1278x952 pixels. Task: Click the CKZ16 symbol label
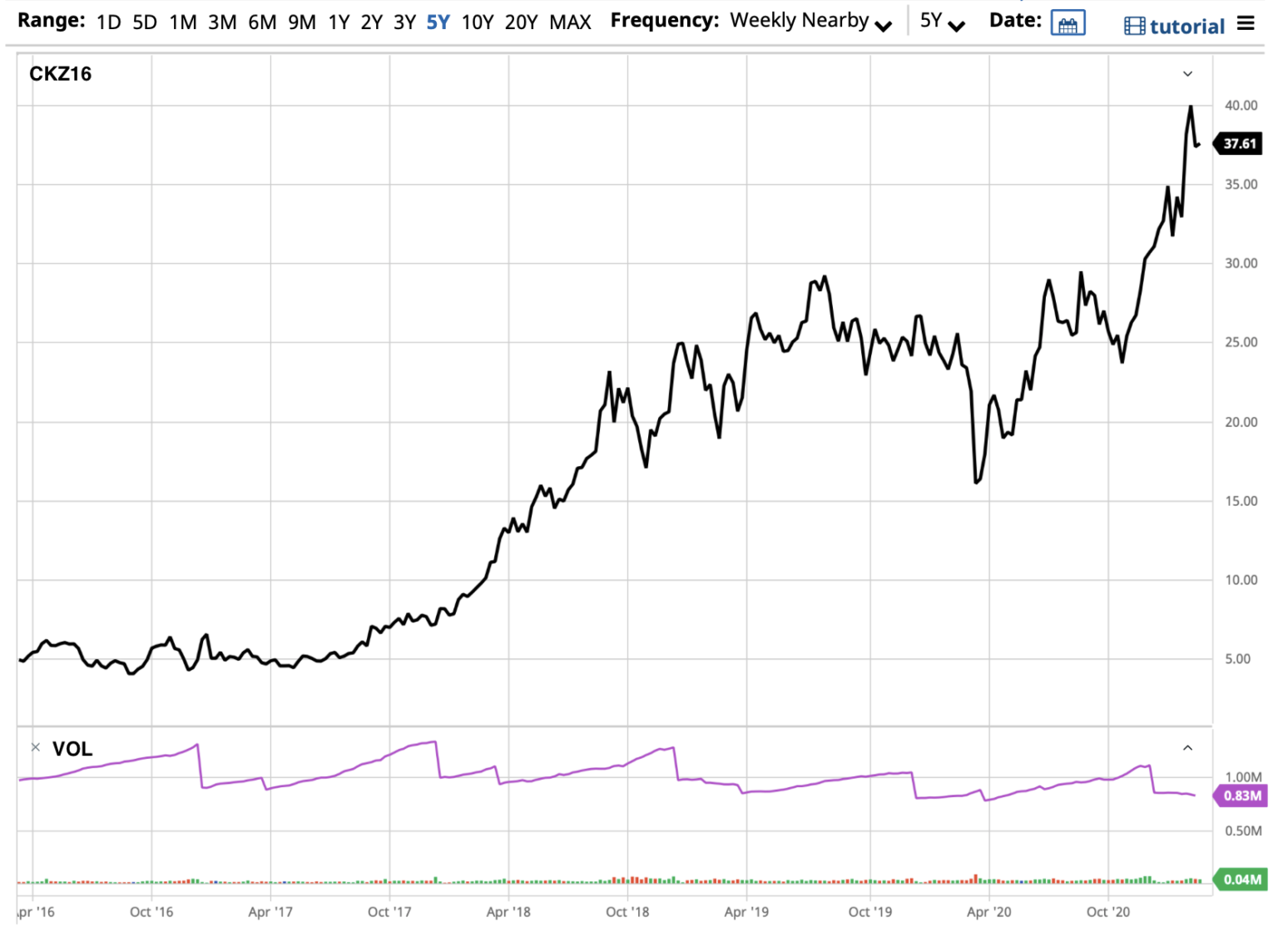click(x=61, y=74)
